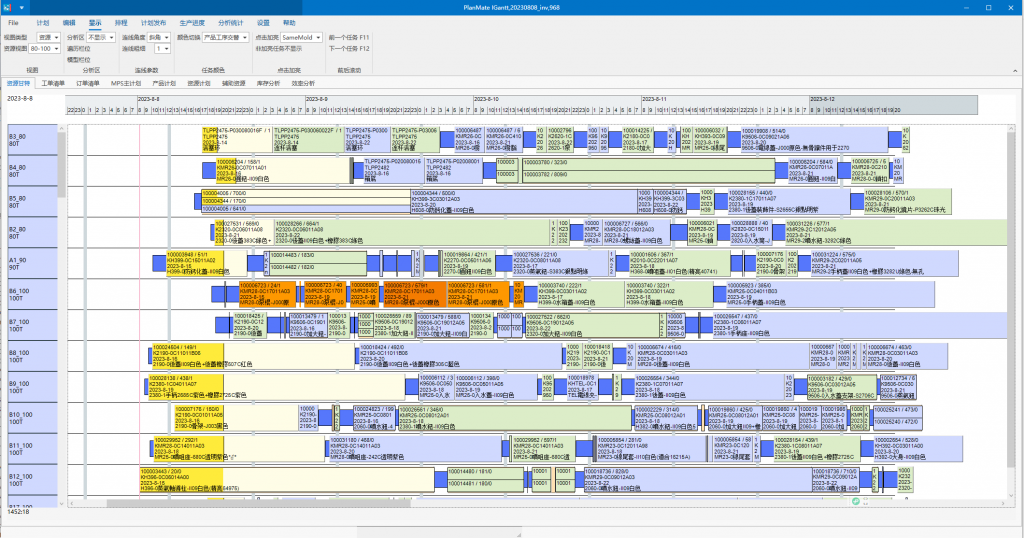This screenshot has height=538, width=1024.
Task: Select the B6_100 resource row header
Action: click(x=33, y=294)
